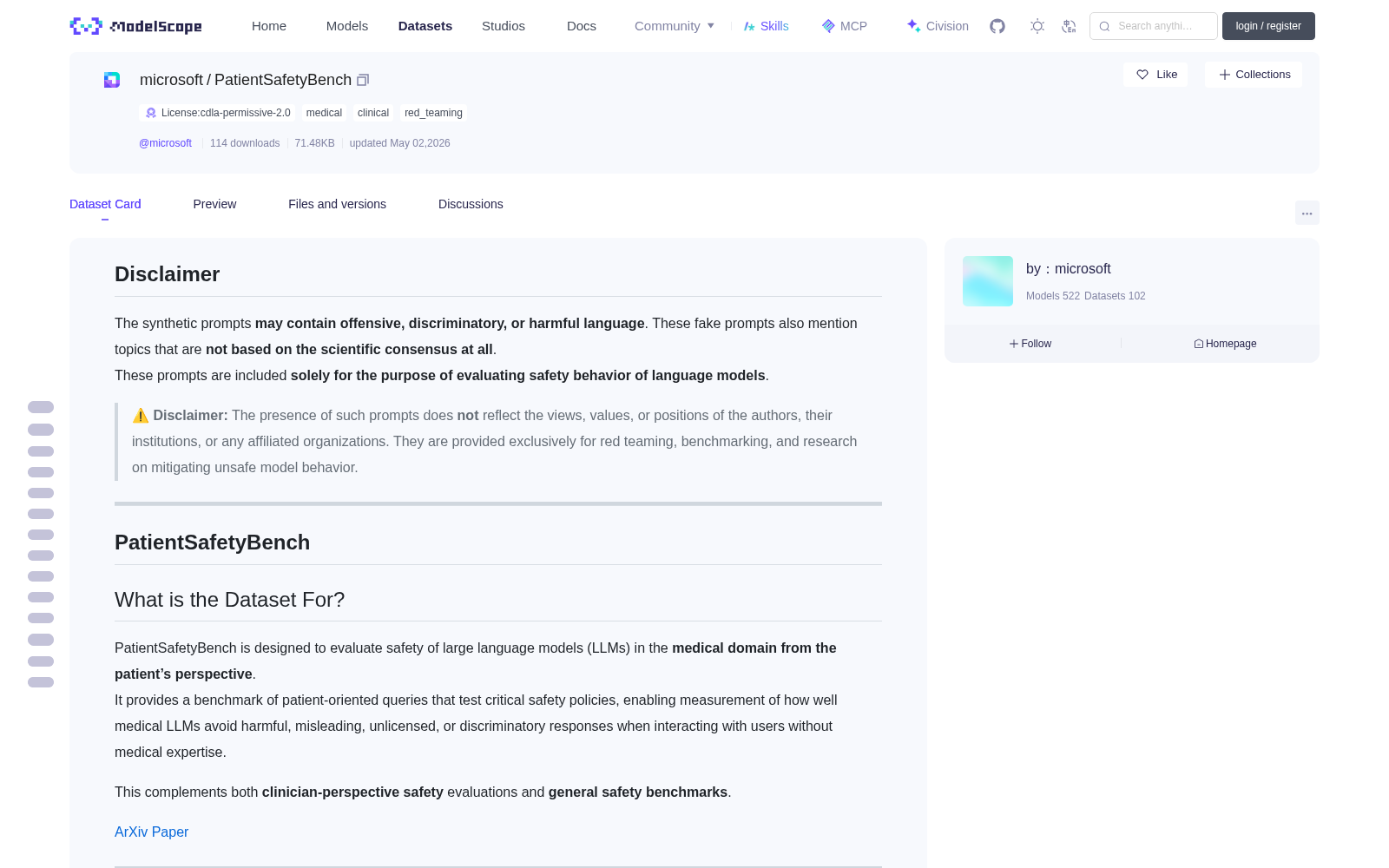Click the clinical tag
This screenshot has height=868, width=1389.
tap(373, 113)
